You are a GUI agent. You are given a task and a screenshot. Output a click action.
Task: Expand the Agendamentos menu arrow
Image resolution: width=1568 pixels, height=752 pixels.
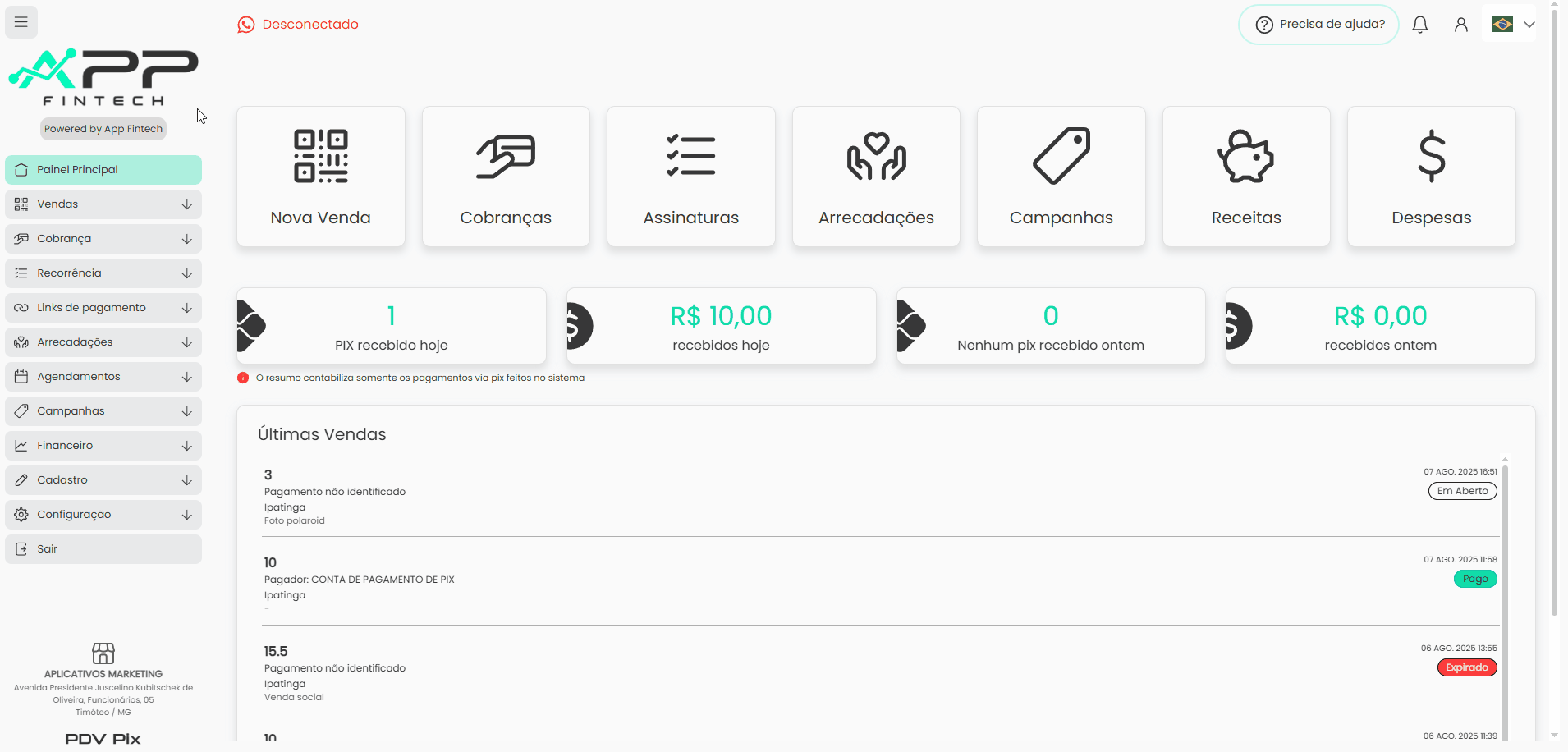point(186,377)
